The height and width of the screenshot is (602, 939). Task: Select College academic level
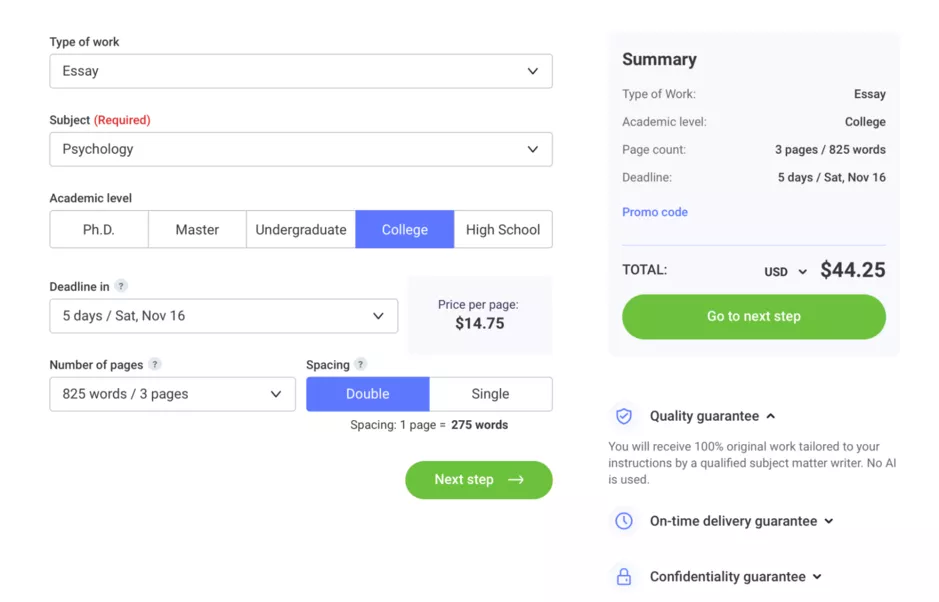click(x=405, y=229)
